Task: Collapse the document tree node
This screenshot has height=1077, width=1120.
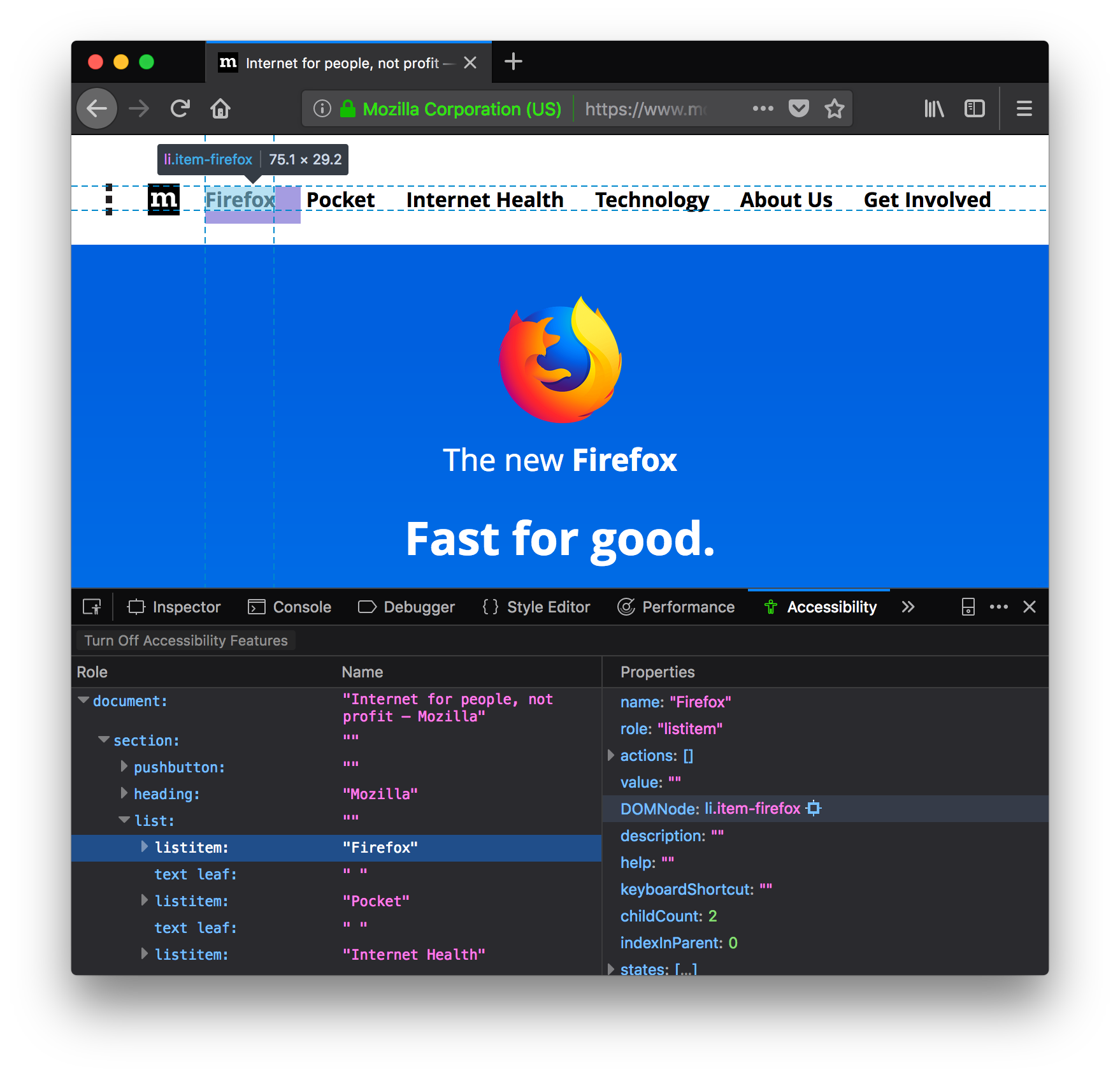Action: 83,700
